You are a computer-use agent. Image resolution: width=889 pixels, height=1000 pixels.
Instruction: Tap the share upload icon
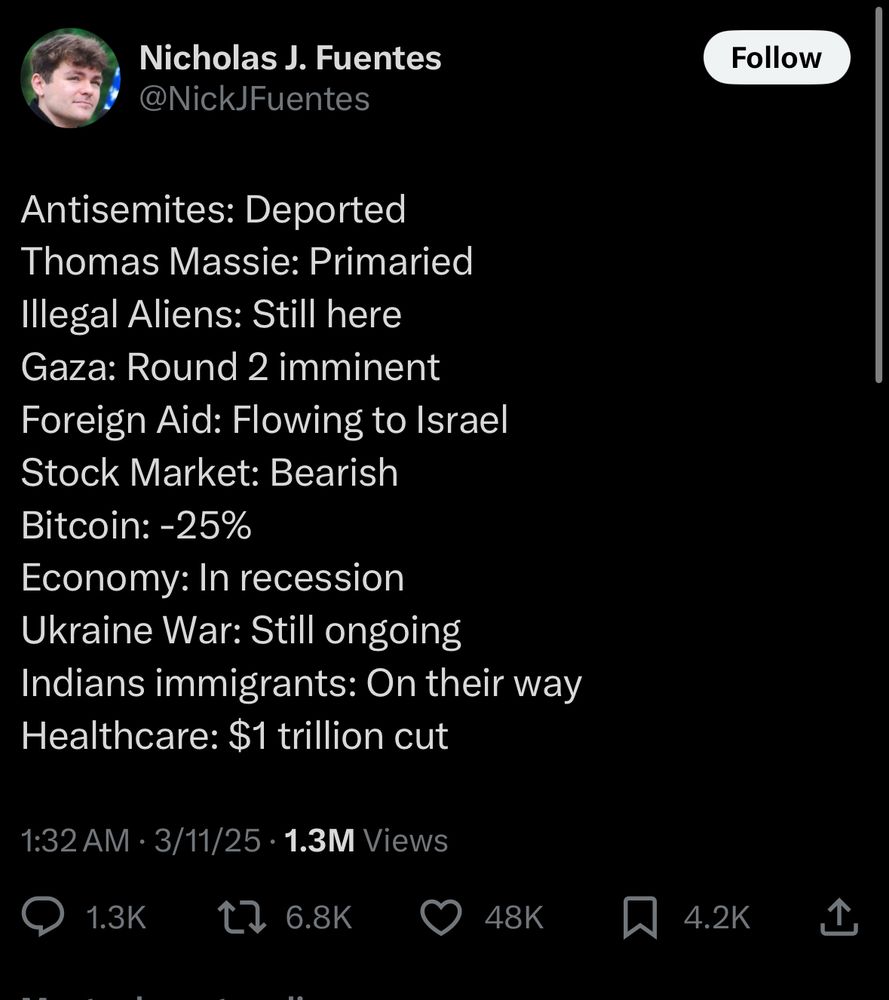coord(838,917)
